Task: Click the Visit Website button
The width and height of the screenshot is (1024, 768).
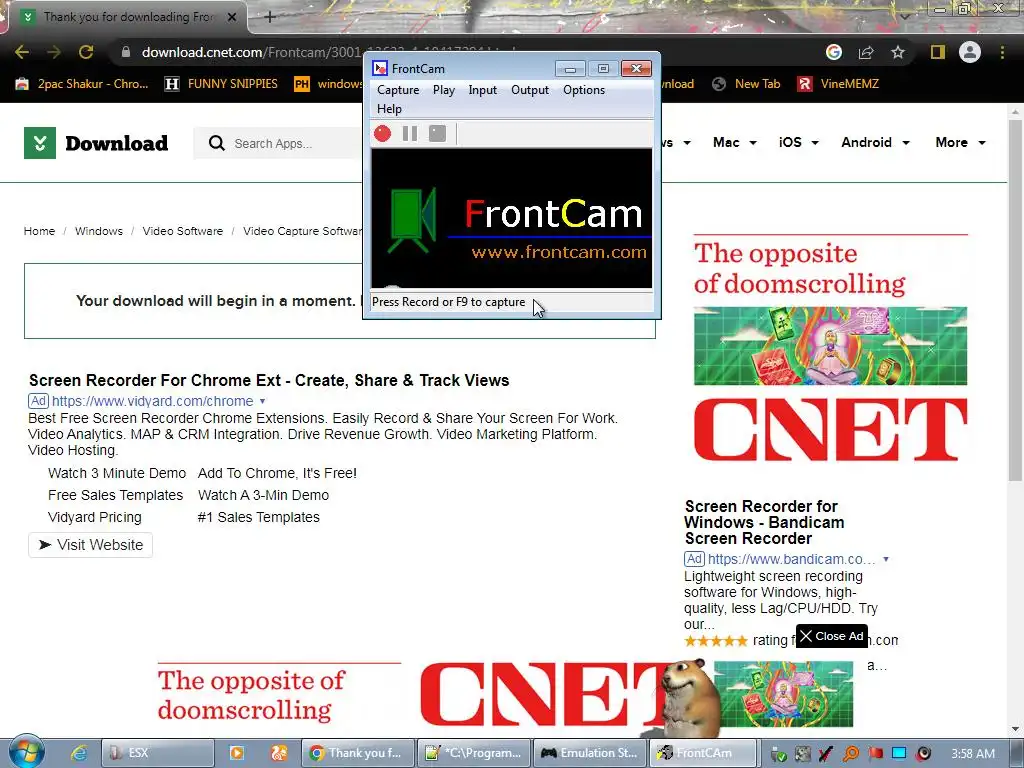Action: 91,545
